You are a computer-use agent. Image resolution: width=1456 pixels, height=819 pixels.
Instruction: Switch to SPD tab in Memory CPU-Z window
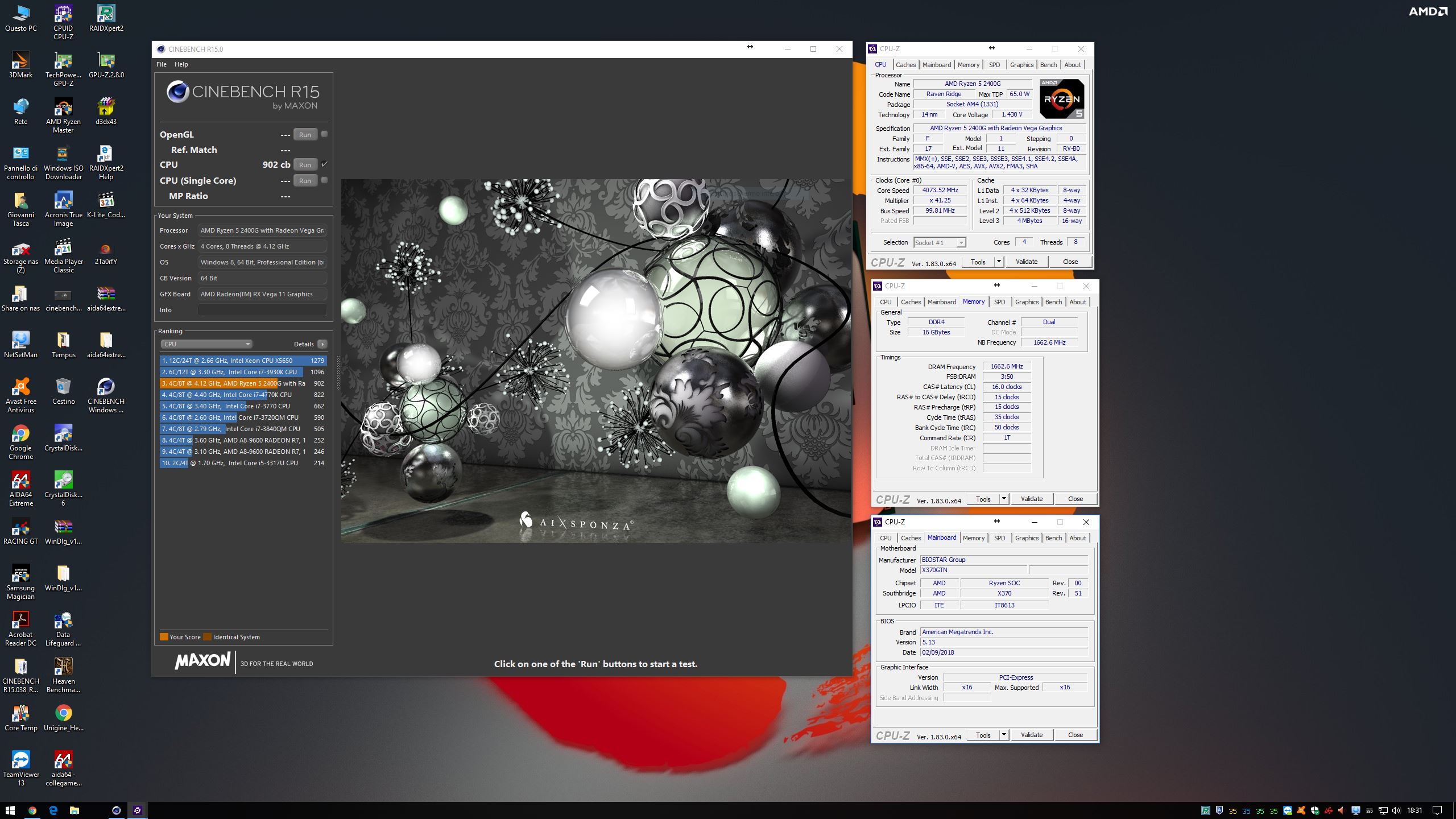click(999, 302)
